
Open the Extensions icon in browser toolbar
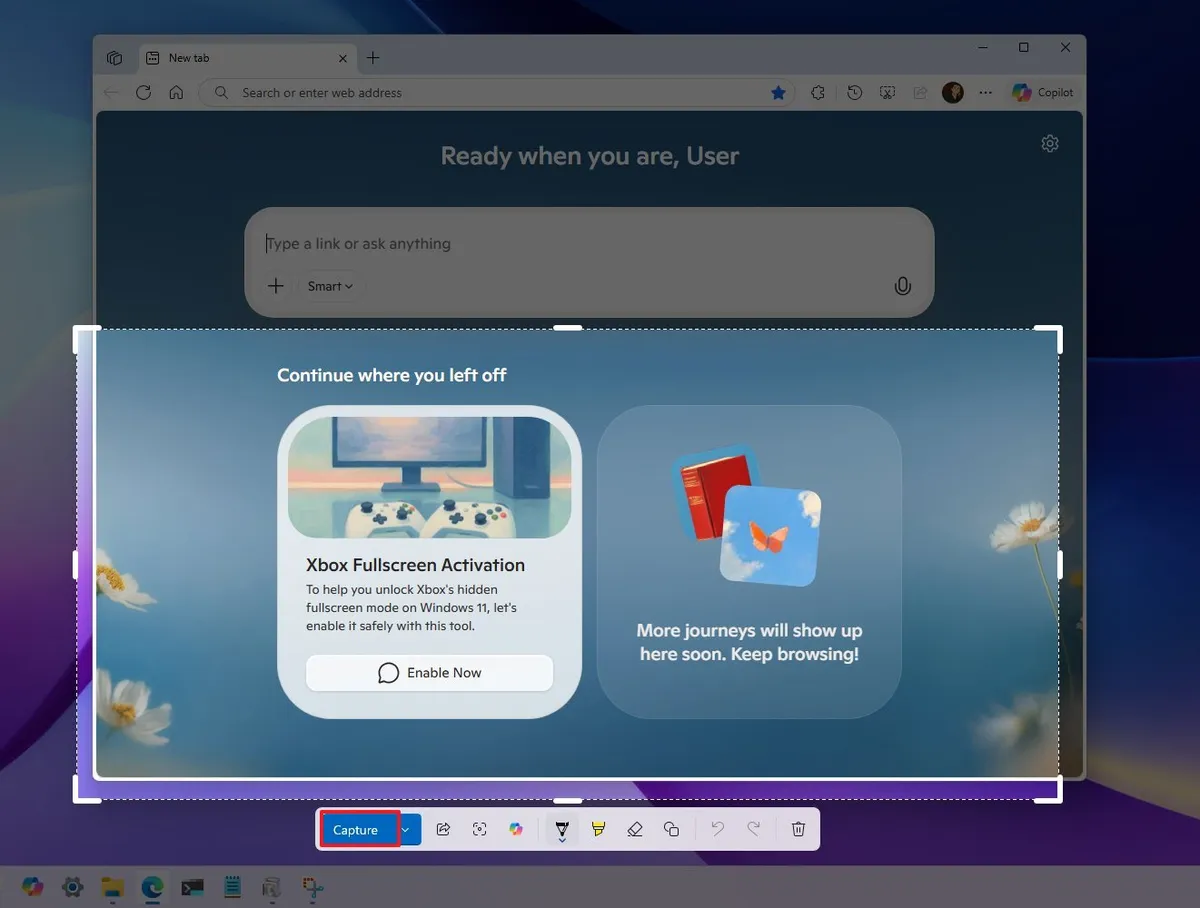tap(817, 92)
